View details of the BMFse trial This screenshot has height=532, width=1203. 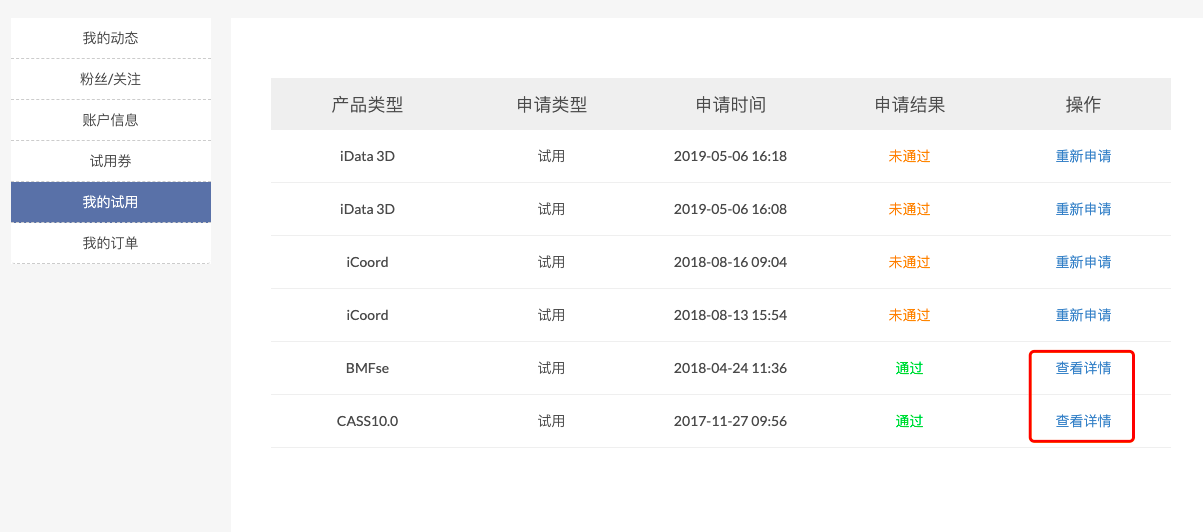coord(1083,368)
